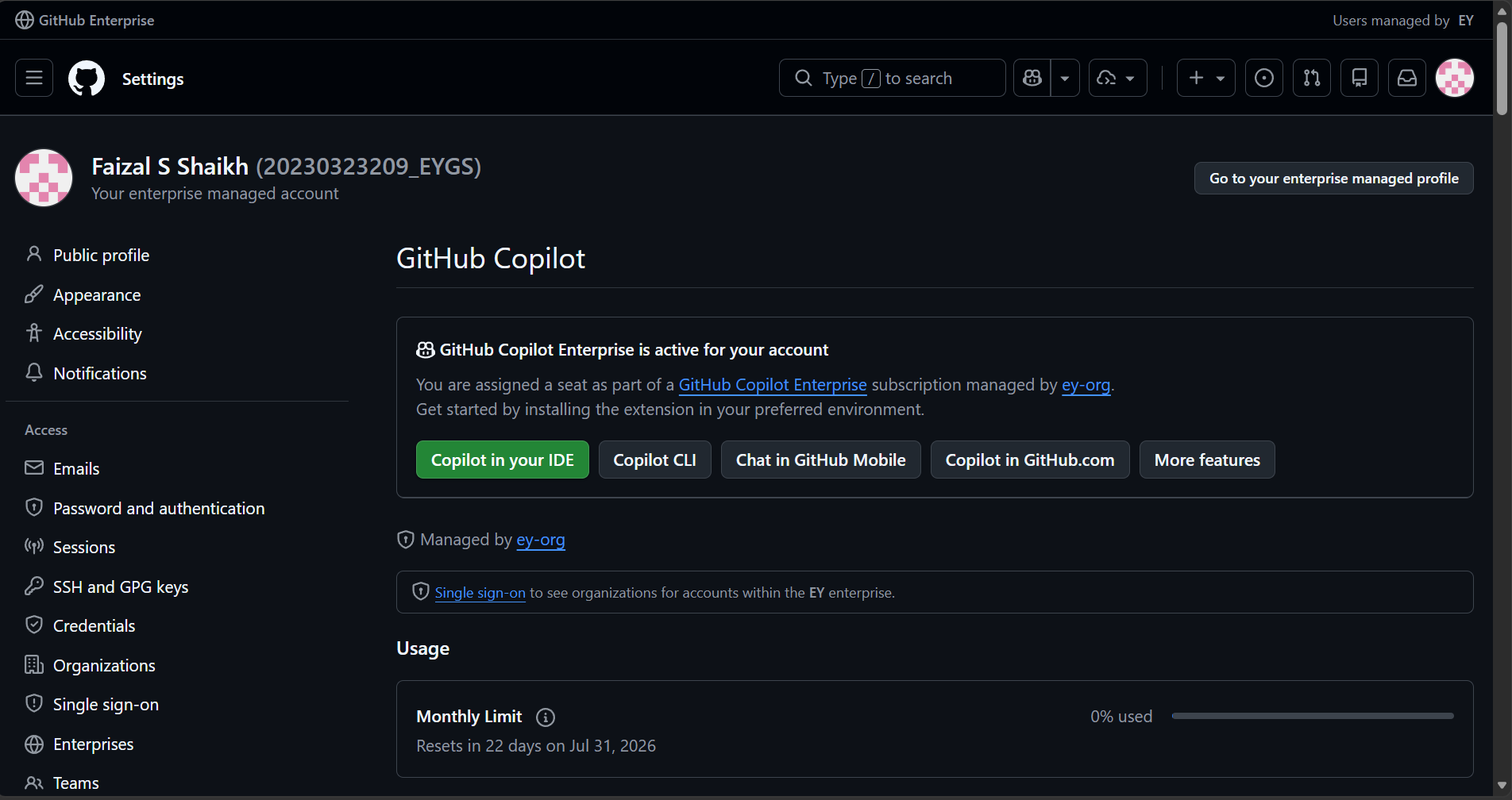The height and width of the screenshot is (800, 1512).
Task: Open notifications inbox icon
Action: click(x=1407, y=78)
